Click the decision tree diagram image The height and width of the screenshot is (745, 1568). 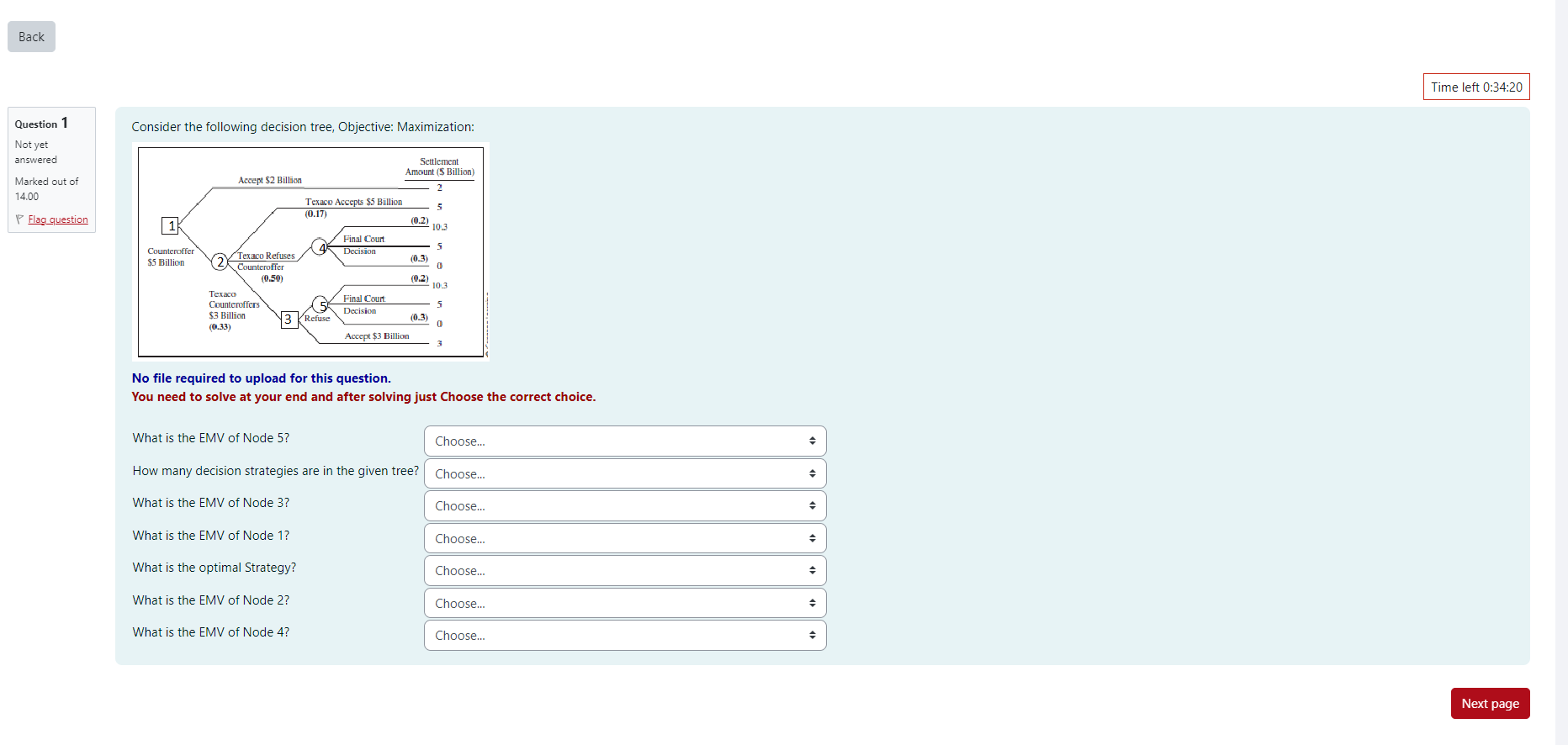(310, 251)
